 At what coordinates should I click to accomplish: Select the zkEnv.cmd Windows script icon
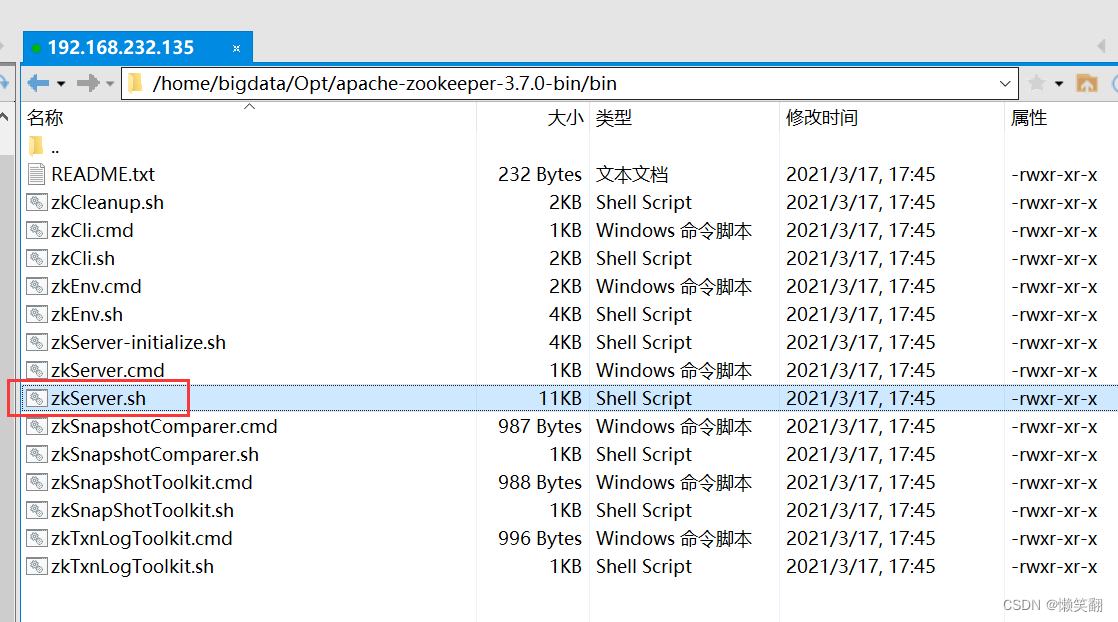[x=37, y=286]
